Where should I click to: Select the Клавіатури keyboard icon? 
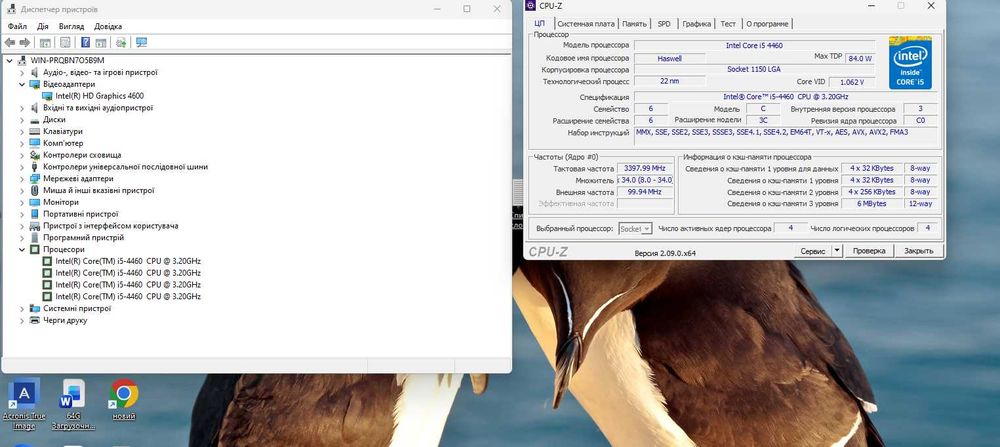click(35, 131)
